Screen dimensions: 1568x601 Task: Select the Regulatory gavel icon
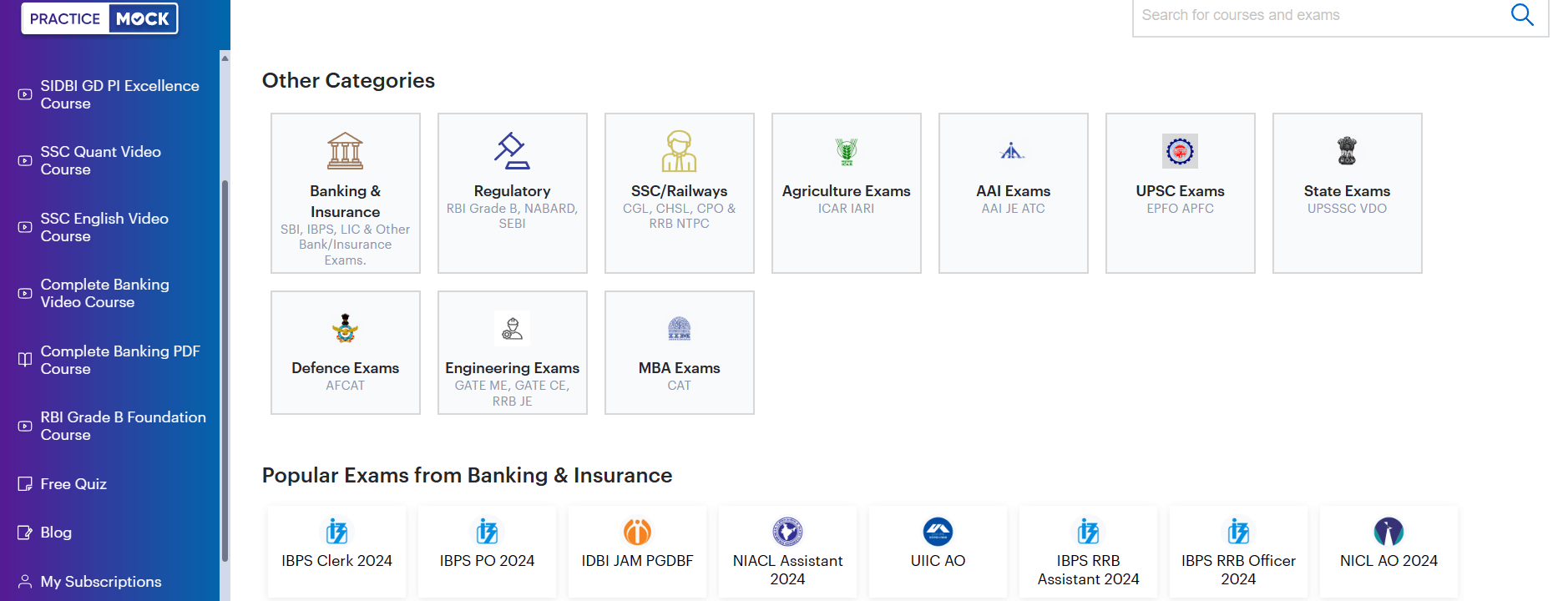(512, 151)
